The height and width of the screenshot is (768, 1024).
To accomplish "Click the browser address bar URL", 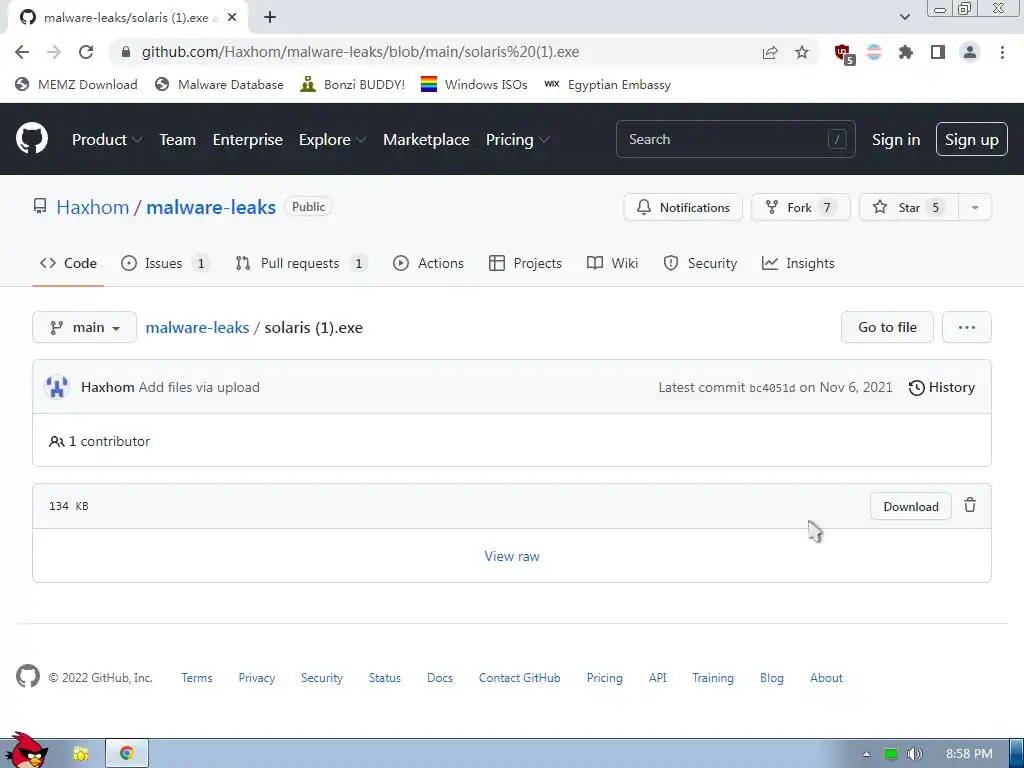I will (x=360, y=52).
